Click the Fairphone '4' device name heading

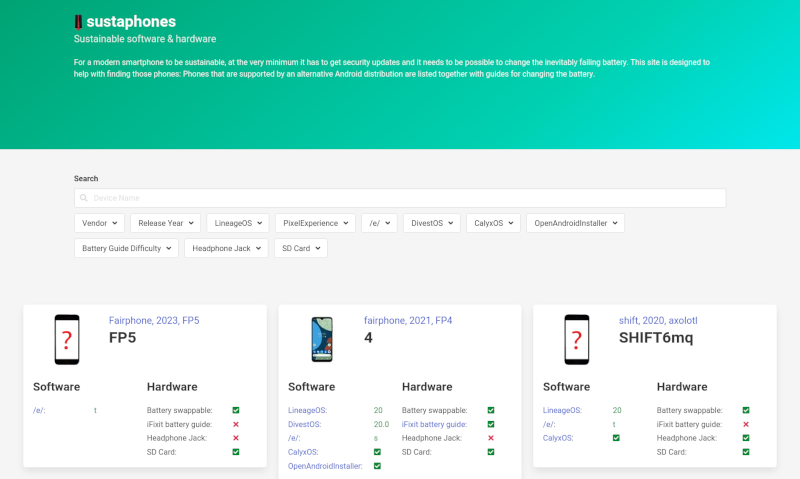tap(368, 338)
